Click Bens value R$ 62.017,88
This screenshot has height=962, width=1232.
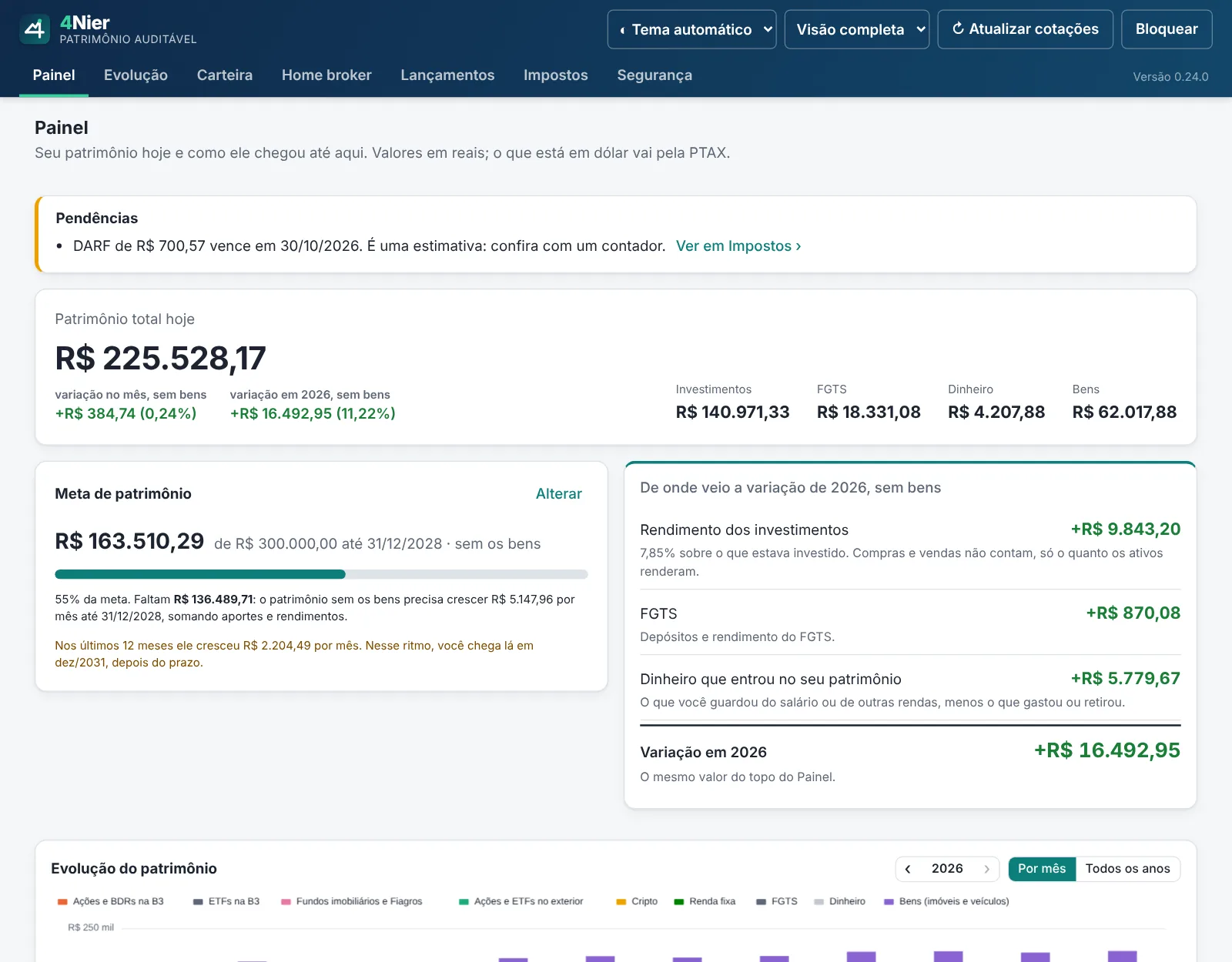[x=1124, y=413]
